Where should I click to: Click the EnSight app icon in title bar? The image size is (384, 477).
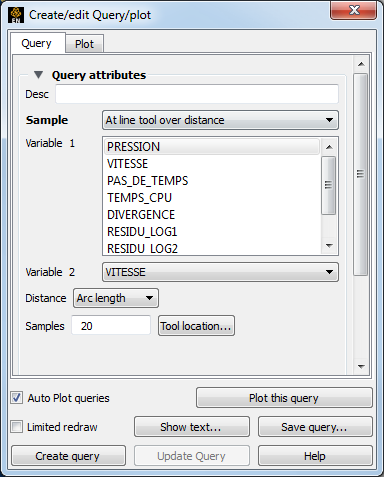(16, 15)
